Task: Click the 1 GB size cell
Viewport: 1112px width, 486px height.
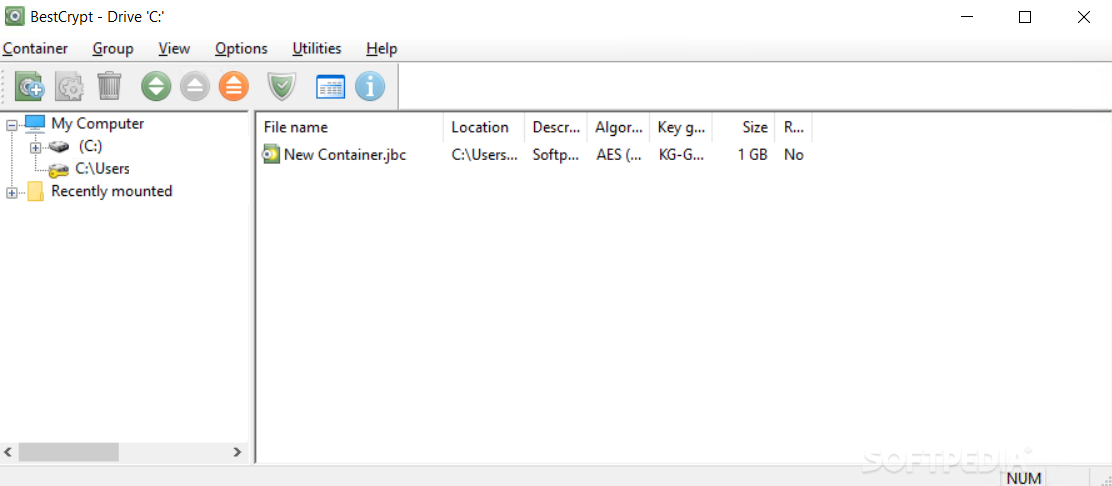Action: (752, 154)
